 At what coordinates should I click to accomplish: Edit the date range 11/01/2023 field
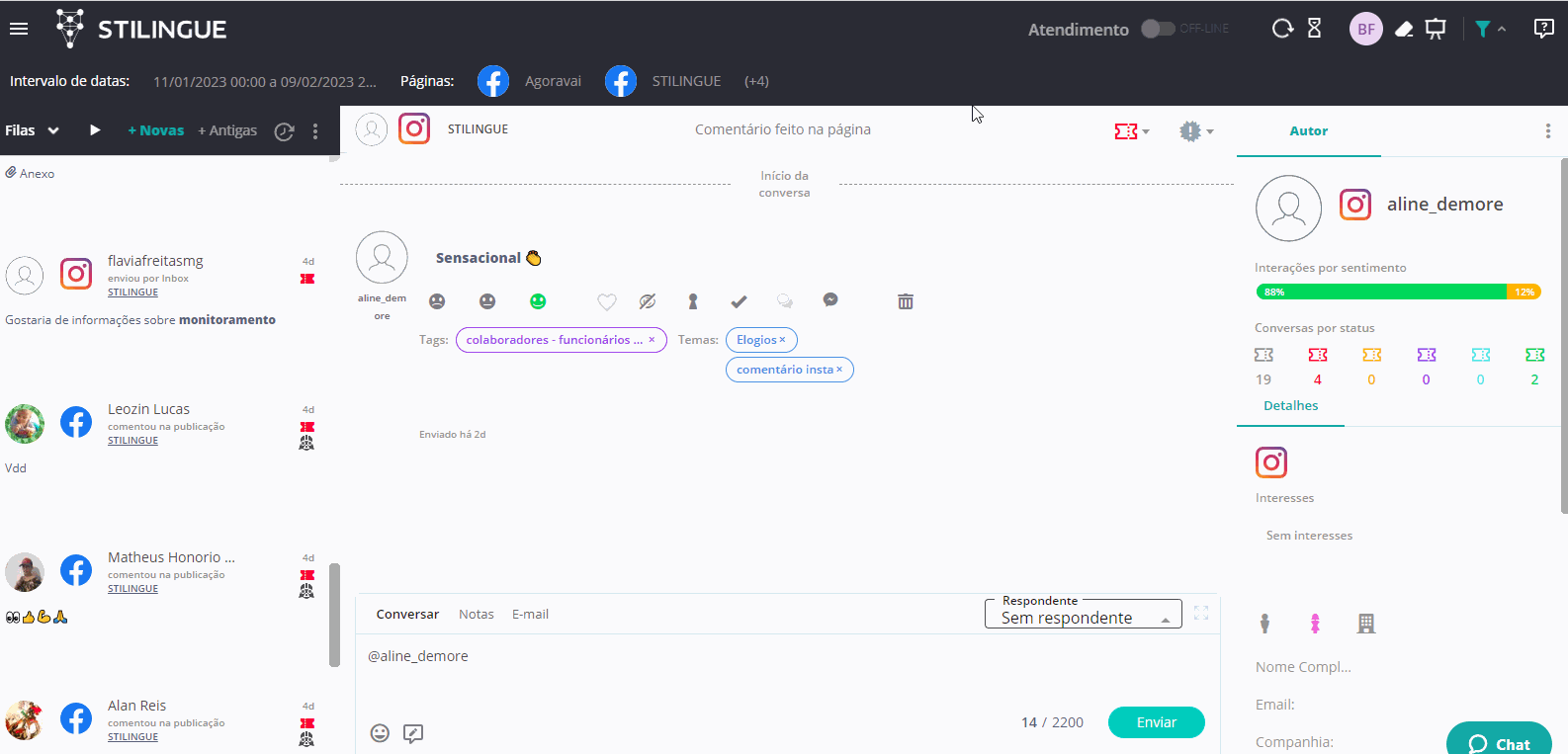tap(265, 81)
